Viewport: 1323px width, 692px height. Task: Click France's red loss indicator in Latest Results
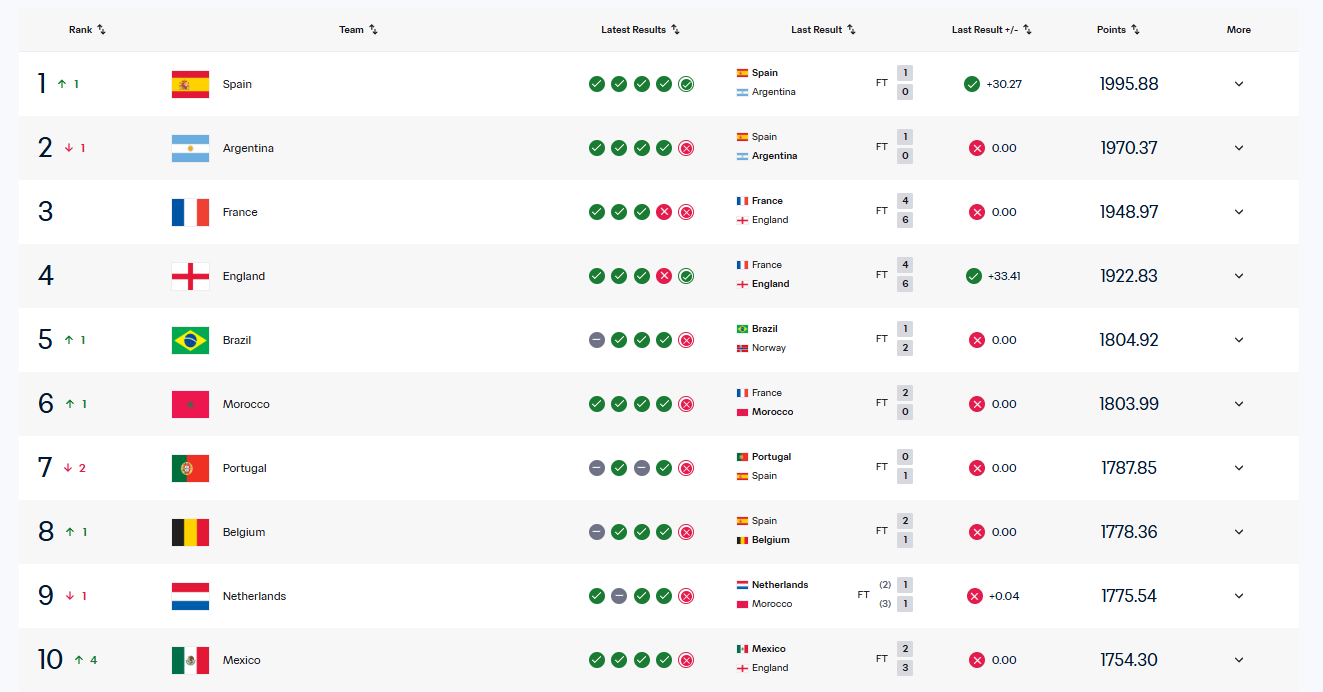click(x=664, y=212)
